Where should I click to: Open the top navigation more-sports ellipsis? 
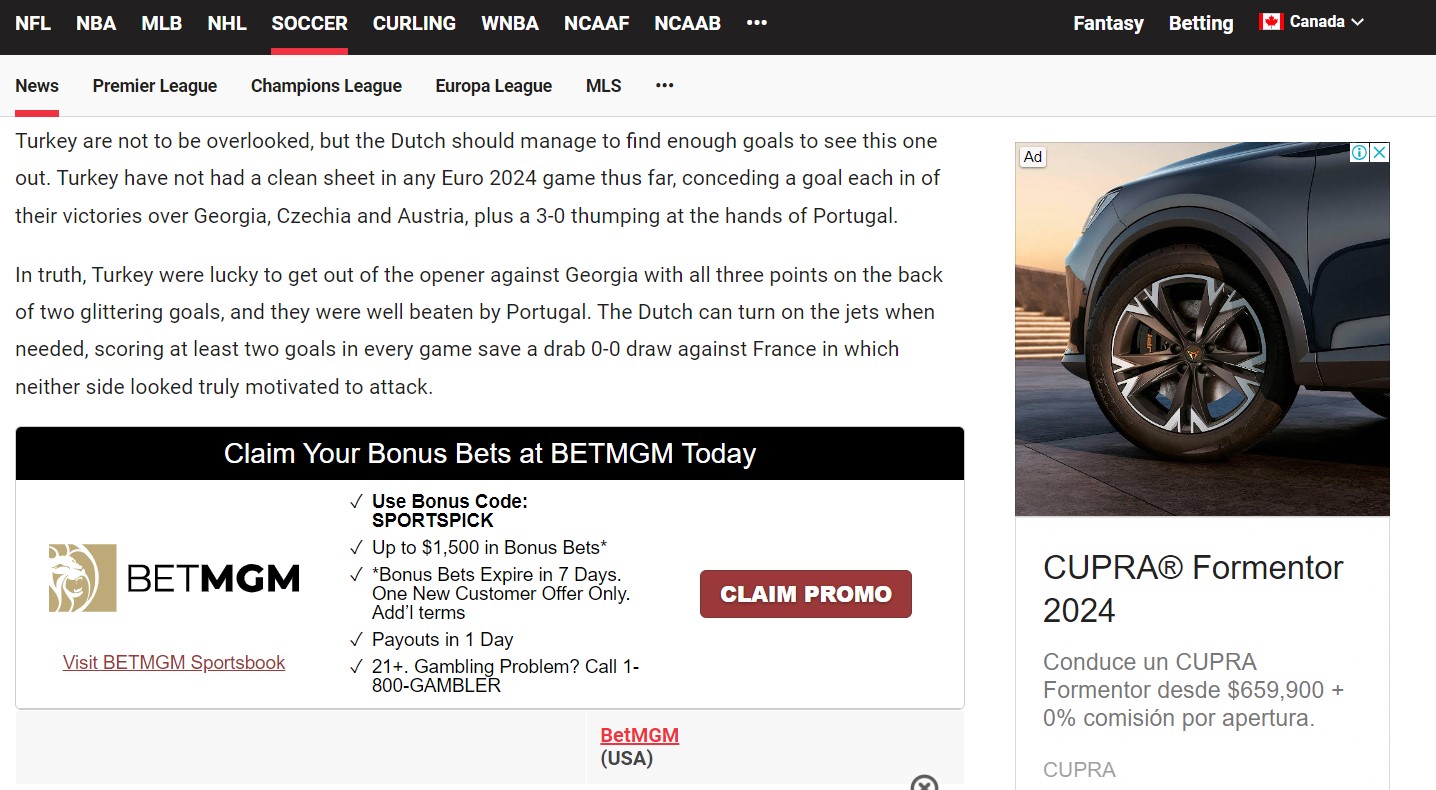[757, 22]
